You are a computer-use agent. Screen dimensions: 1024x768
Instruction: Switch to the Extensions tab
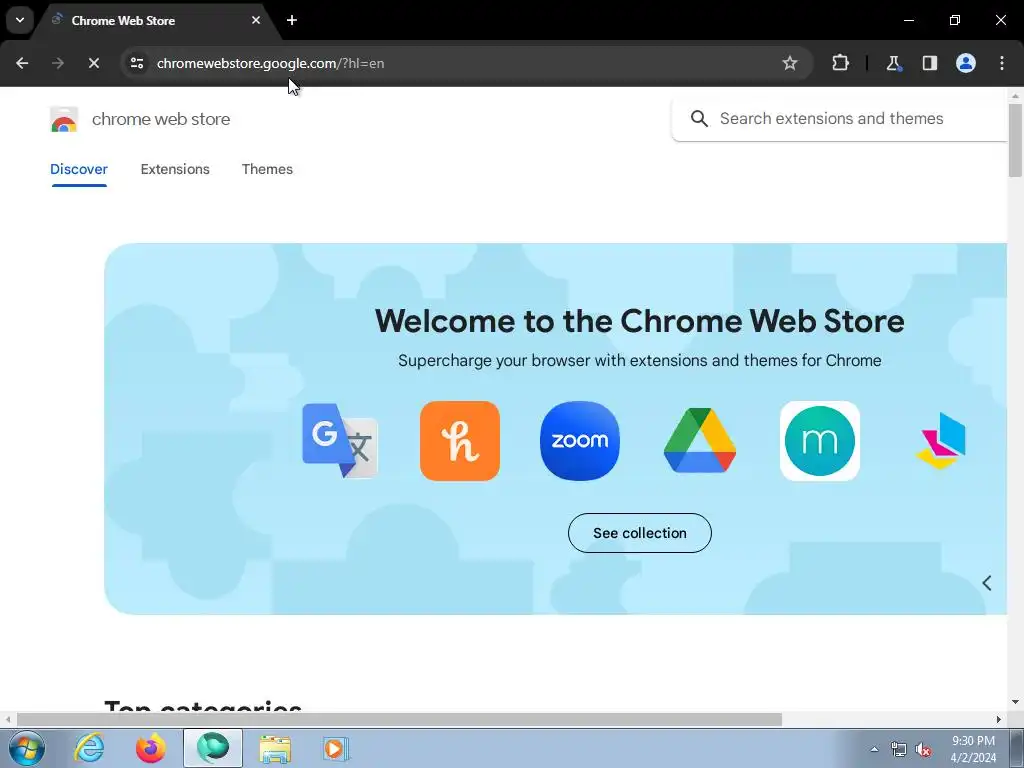(175, 169)
